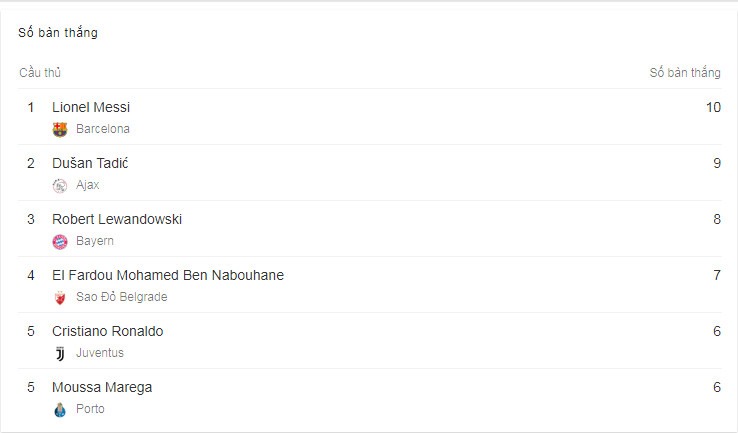The height and width of the screenshot is (433, 738).
Task: Click Tadić's goal count of 9
Action: click(x=717, y=163)
